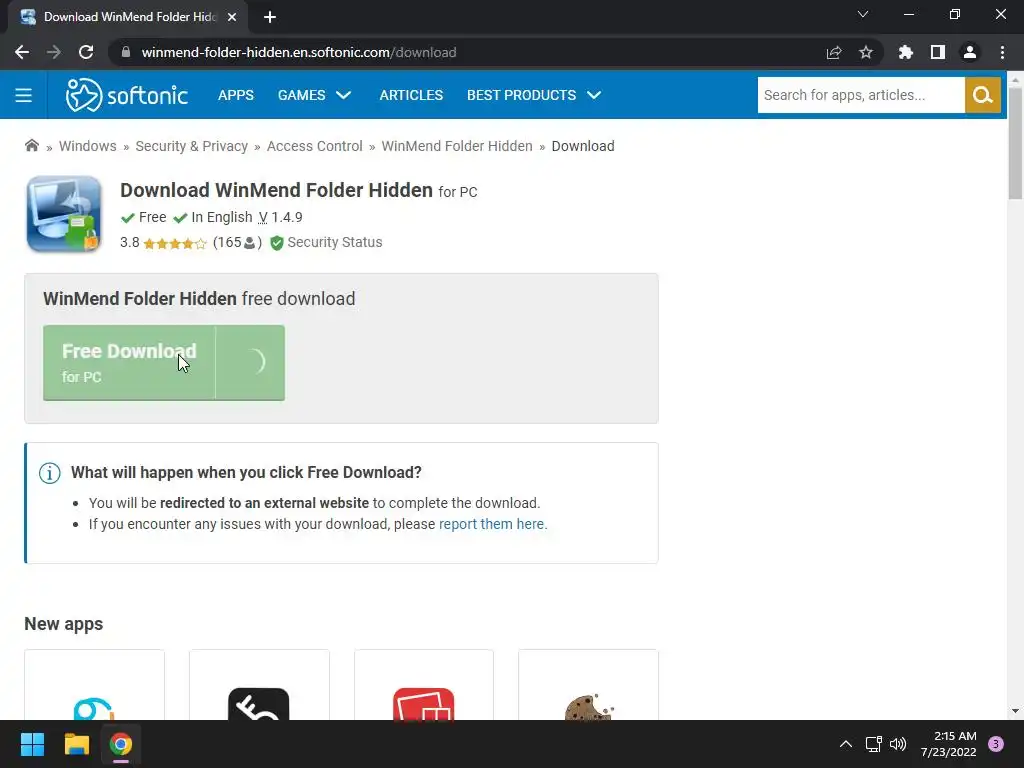
Task: Open the hamburger menu on Softonic
Action: click(x=24, y=95)
